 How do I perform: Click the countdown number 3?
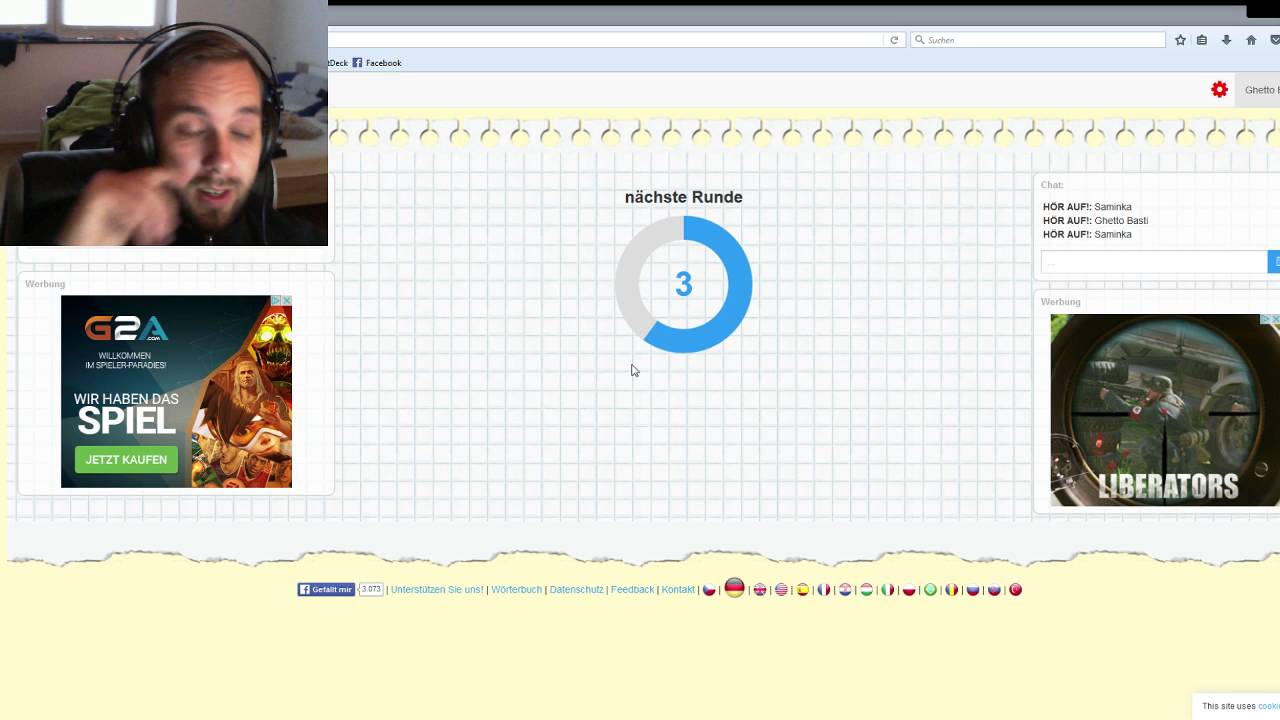point(684,285)
